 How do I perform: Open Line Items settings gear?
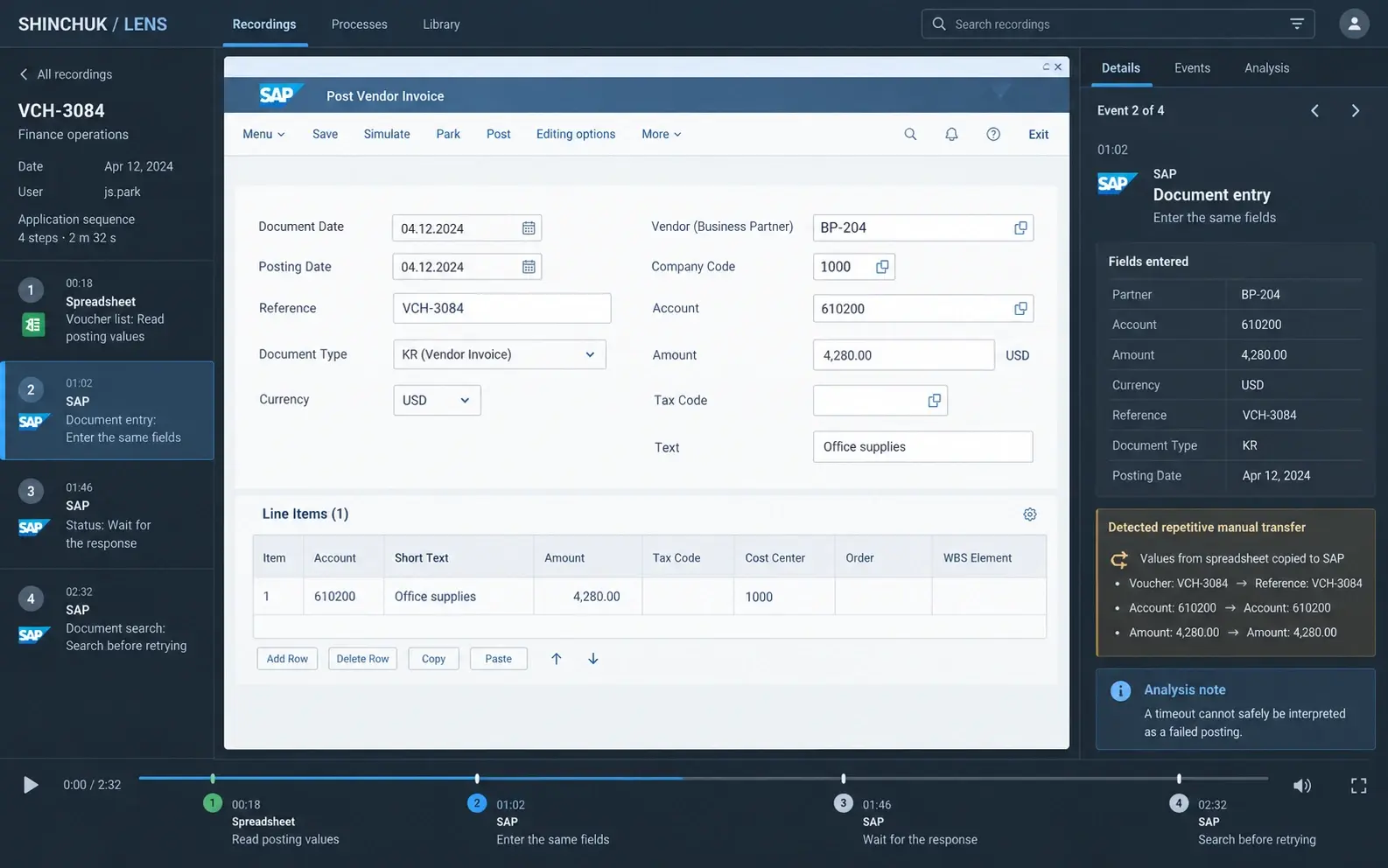[1030, 514]
